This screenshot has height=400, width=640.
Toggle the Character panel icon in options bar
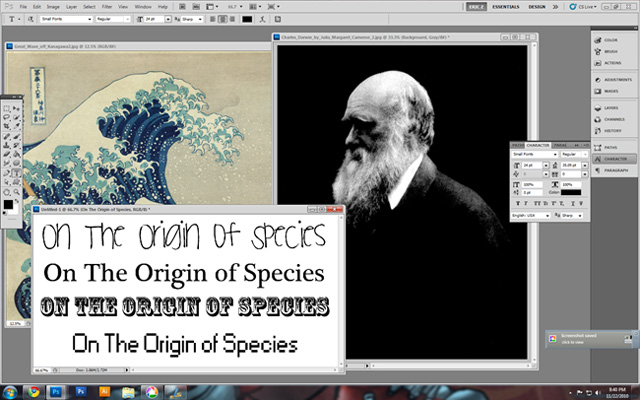[x=278, y=19]
